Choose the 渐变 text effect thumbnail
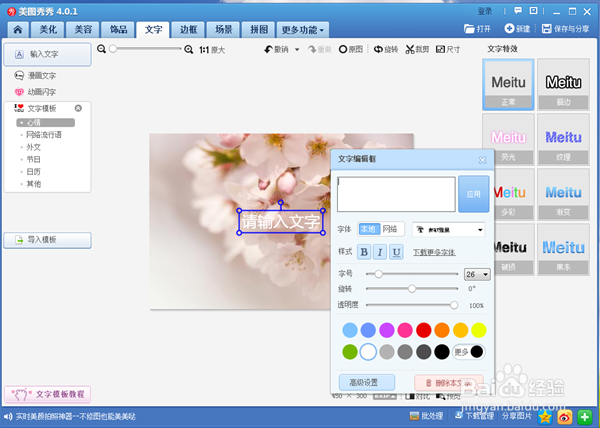Image resolution: width=600 pixels, height=428 pixels. [x=563, y=195]
